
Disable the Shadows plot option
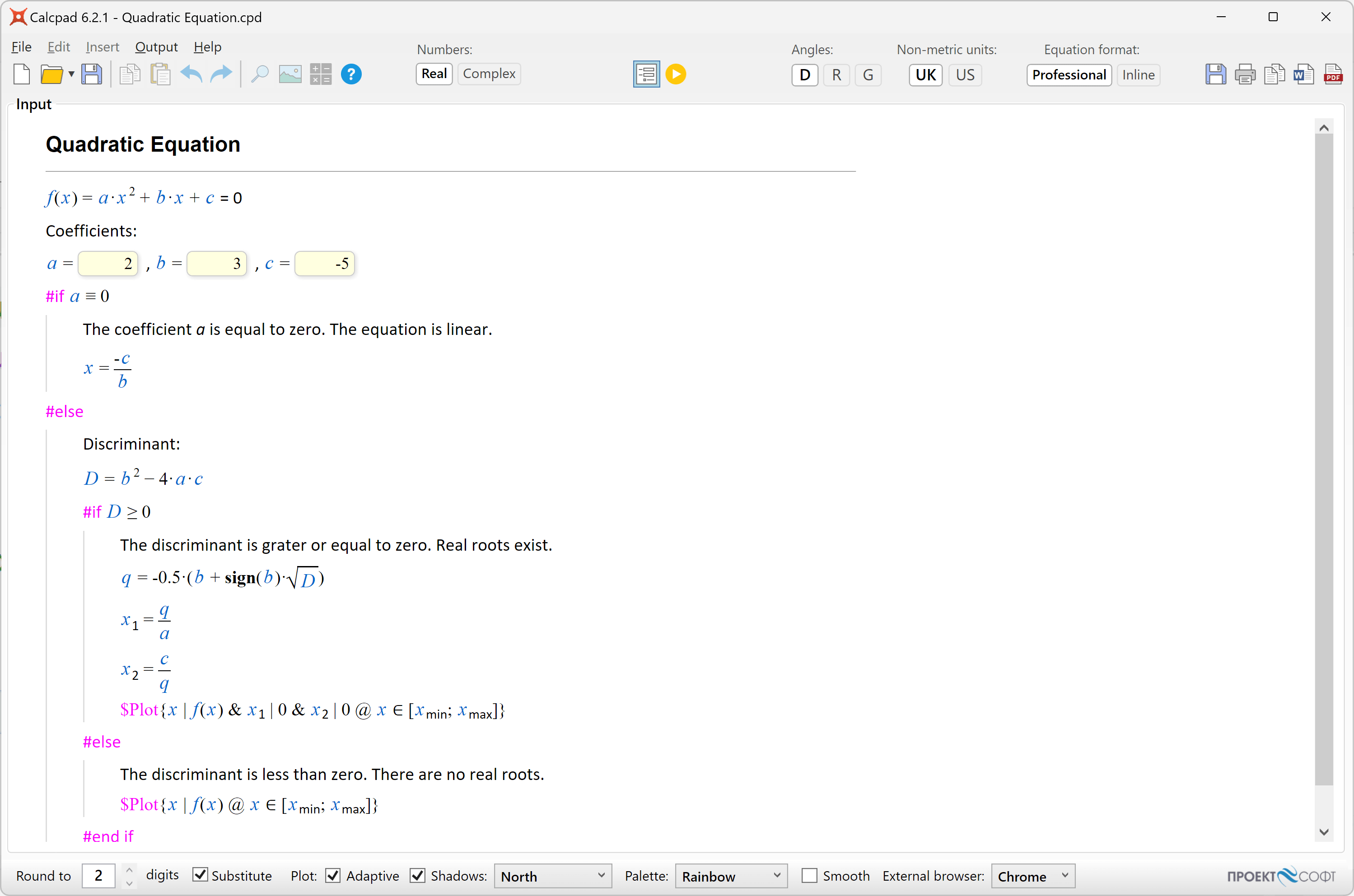(417, 875)
